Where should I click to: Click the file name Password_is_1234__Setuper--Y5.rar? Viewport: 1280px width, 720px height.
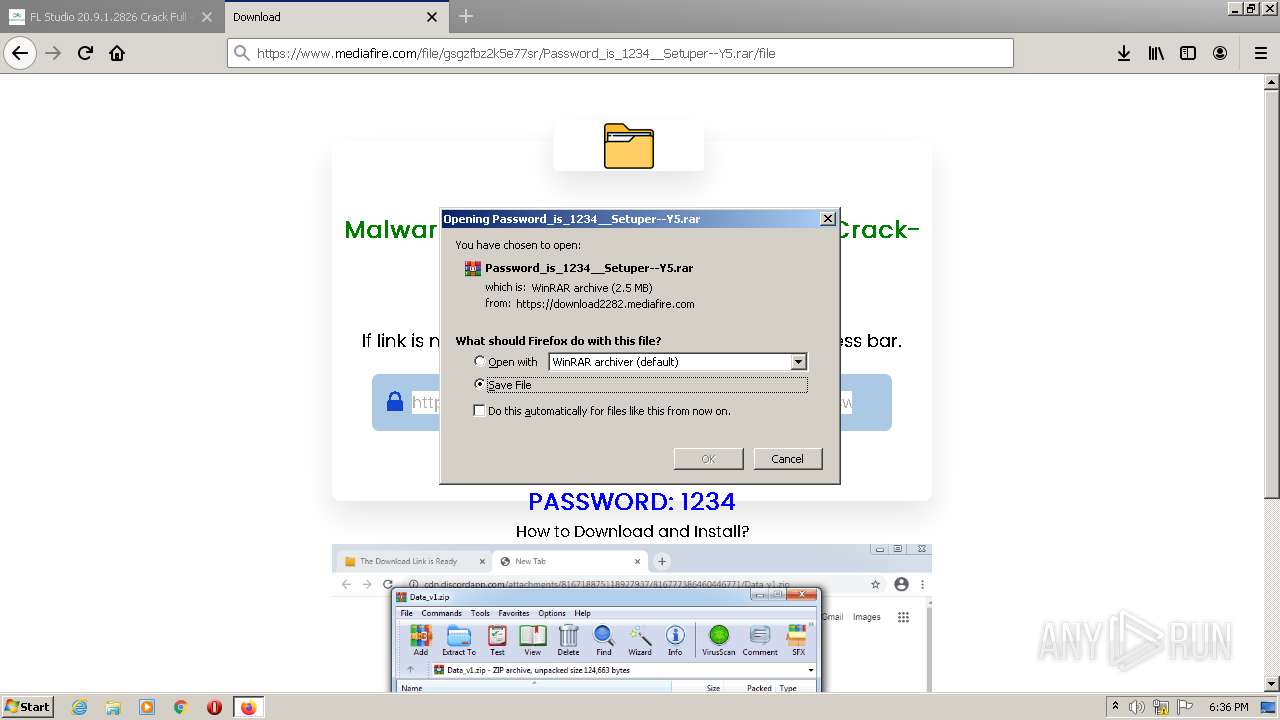[589, 268]
